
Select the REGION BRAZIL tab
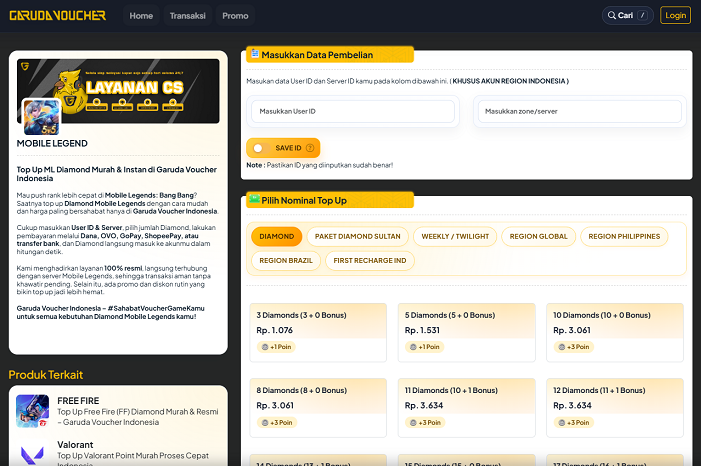coord(286,261)
